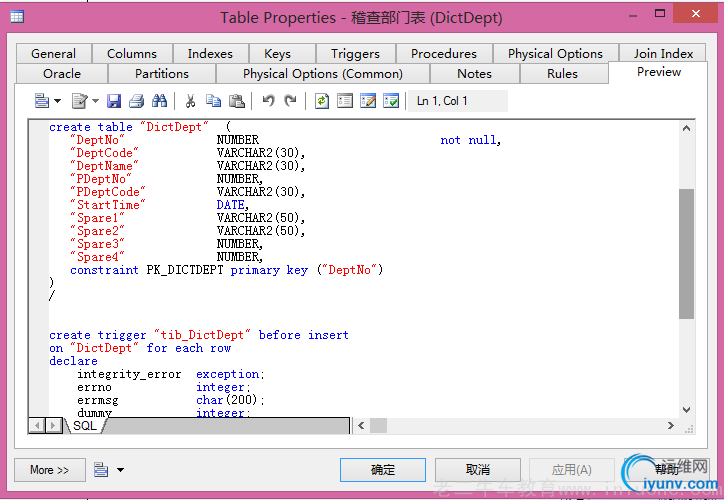Click the sub-tab scroll left arrow
724x500 pixels.
38,426
